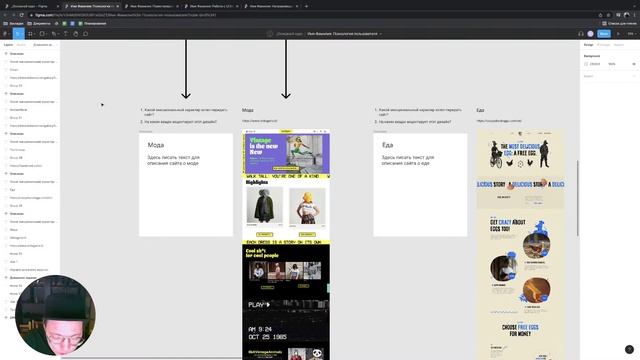640x360 pixels.
Task: Click the canvas vertical scrollbar
Action: click(x=578, y=198)
